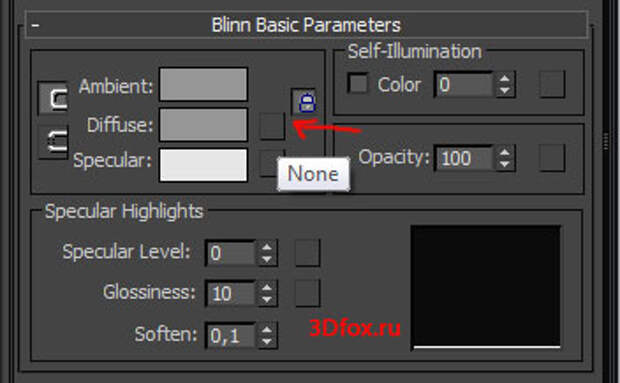Click the Specular Level map button
This screenshot has width=620, height=383.
pos(308,253)
